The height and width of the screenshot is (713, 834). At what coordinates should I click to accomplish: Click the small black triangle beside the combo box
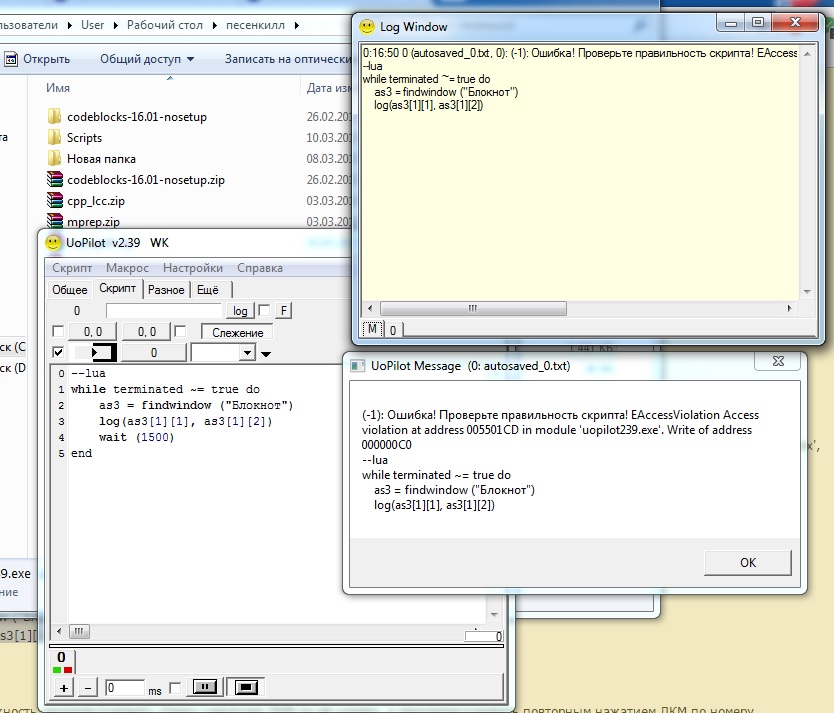click(x=265, y=353)
